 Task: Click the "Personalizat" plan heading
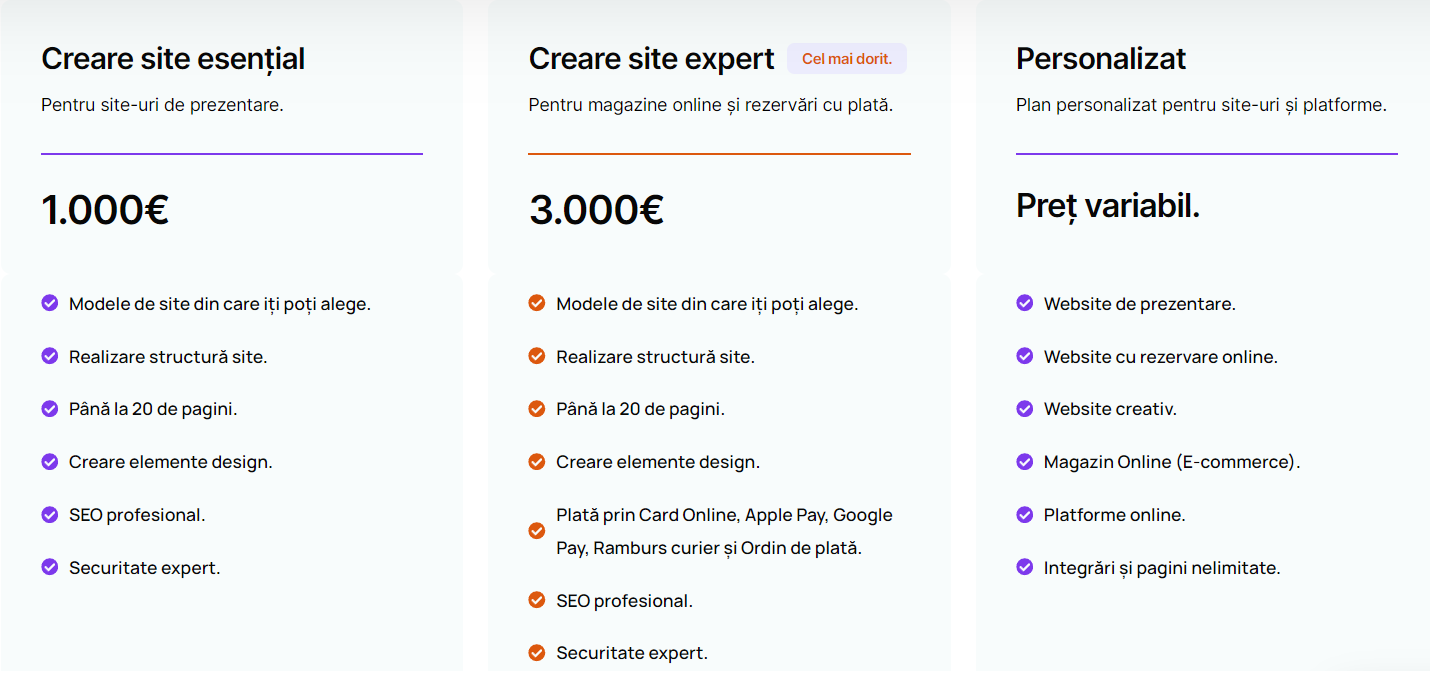[1101, 59]
